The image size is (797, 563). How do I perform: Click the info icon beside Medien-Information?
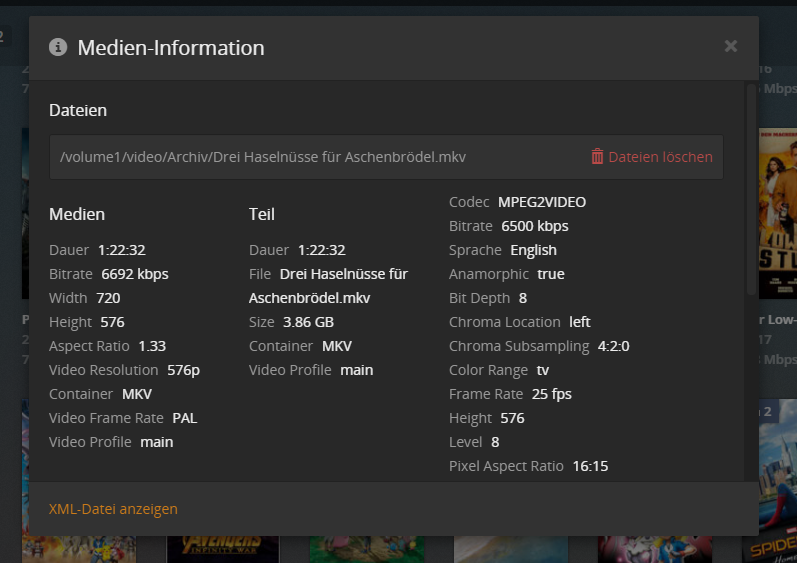58,47
